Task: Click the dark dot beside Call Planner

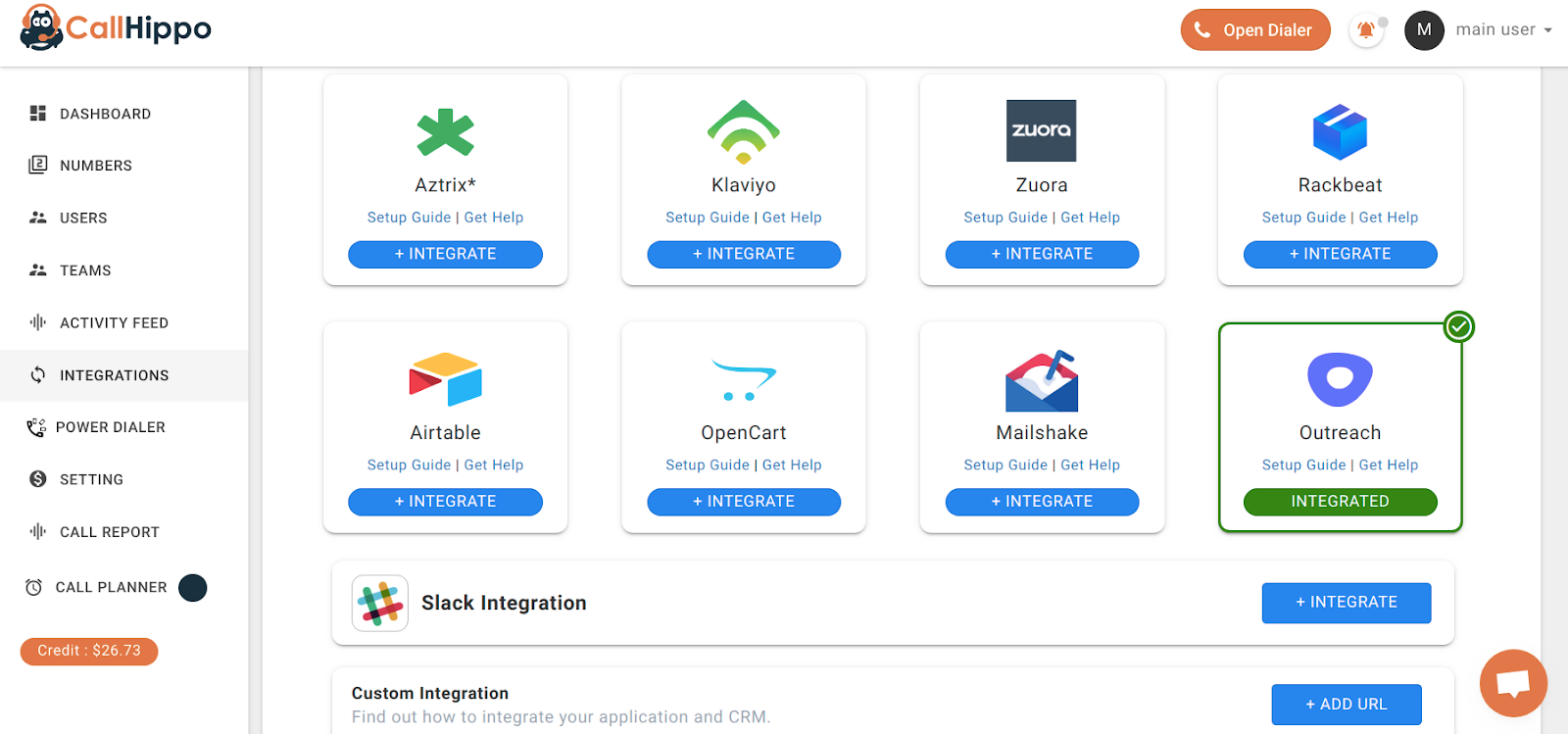Action: pyautogui.click(x=193, y=588)
